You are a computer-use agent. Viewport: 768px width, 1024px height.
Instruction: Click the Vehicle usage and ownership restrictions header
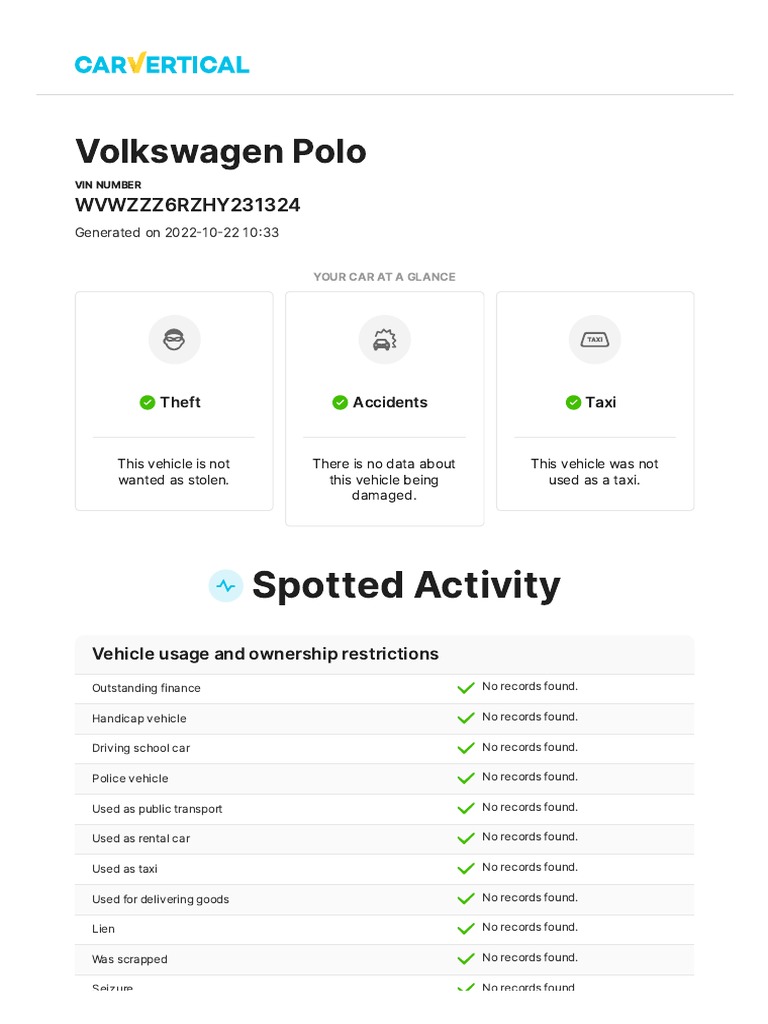click(x=265, y=654)
